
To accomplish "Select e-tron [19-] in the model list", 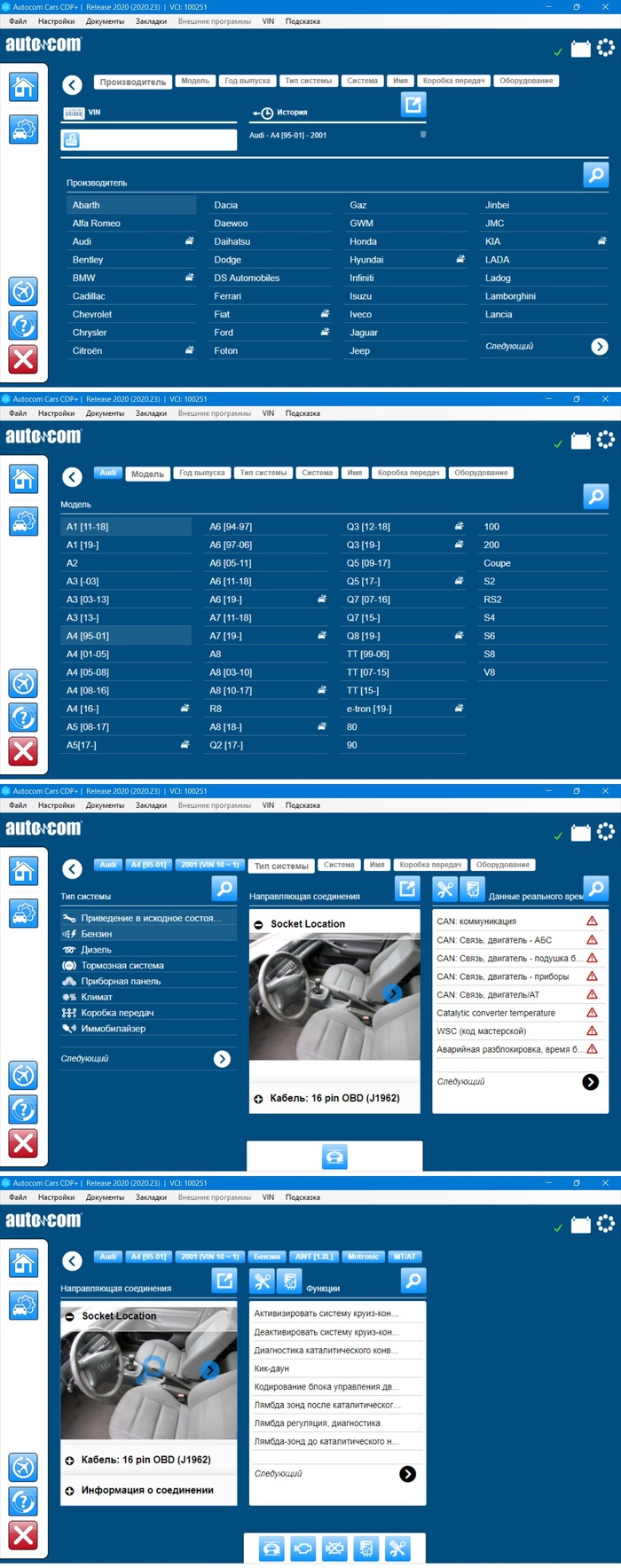I will (x=404, y=709).
